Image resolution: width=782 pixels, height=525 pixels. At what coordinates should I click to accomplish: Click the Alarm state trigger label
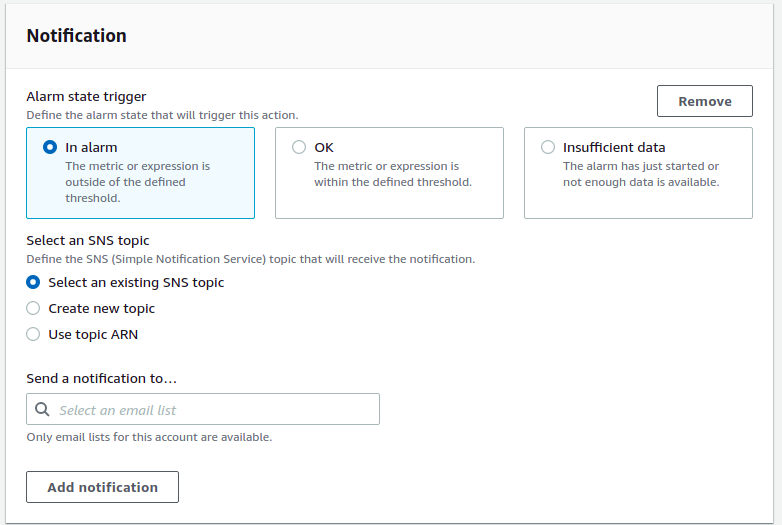pyautogui.click(x=86, y=96)
